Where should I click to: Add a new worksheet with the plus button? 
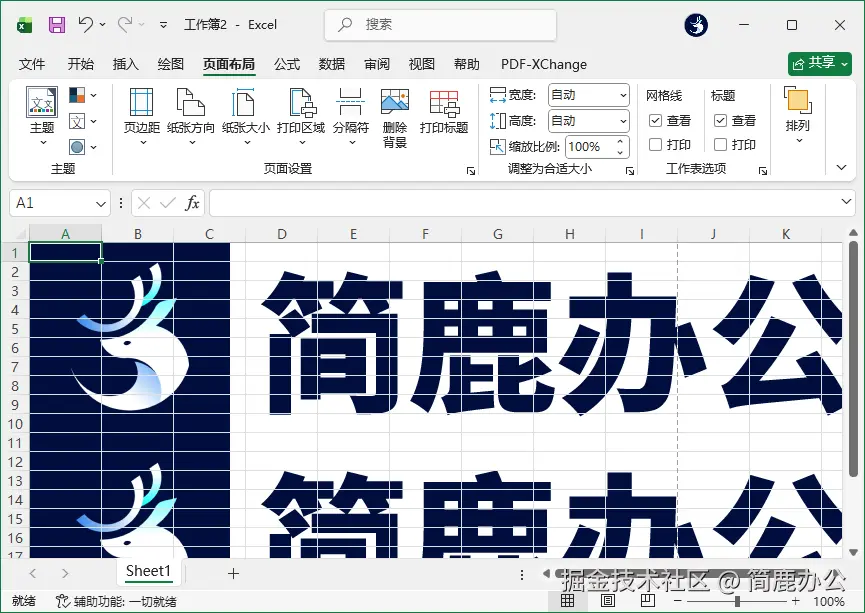pyautogui.click(x=233, y=572)
